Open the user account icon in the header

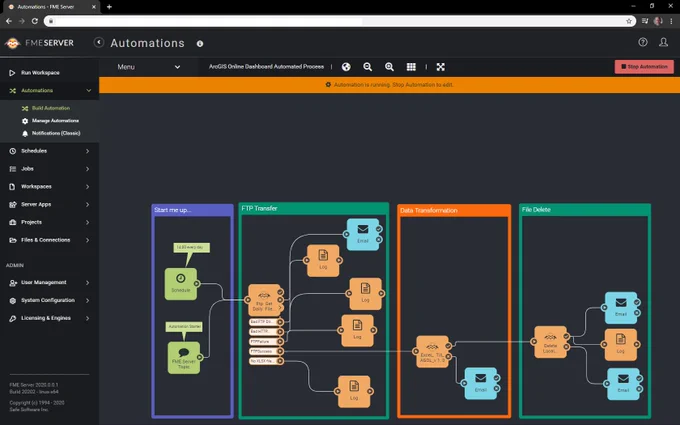(663, 42)
